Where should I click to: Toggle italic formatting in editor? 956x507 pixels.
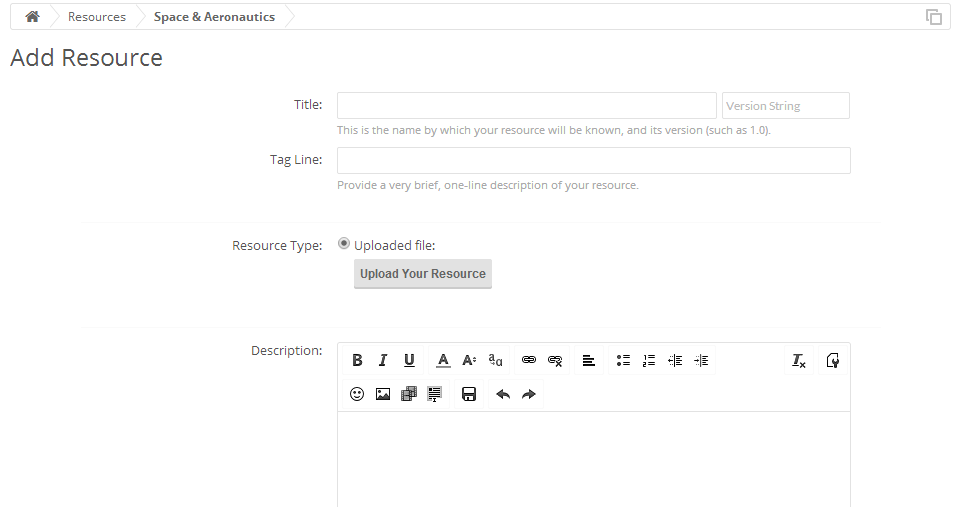[x=383, y=360]
